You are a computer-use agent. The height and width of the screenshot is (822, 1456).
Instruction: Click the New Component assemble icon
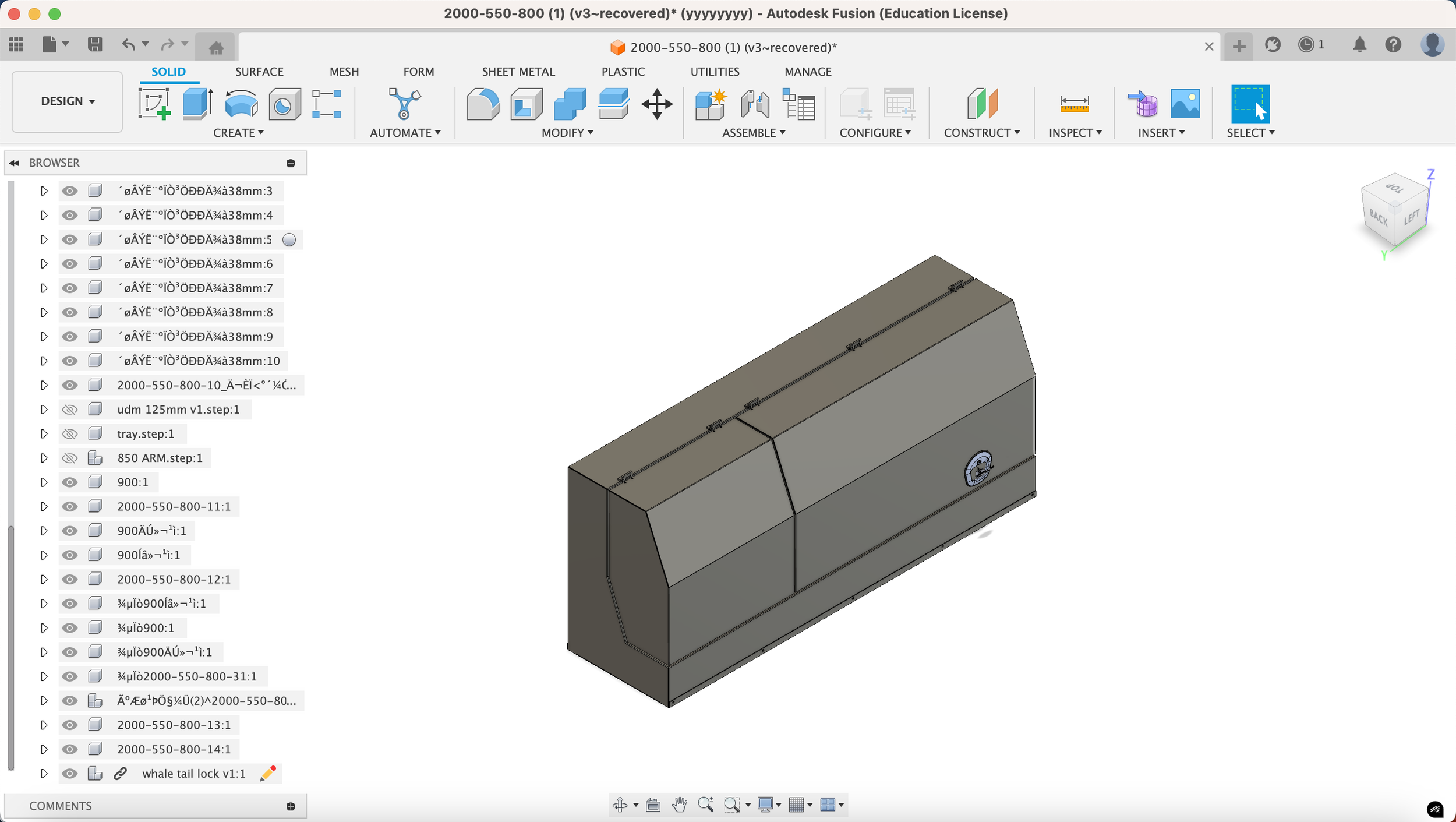click(x=710, y=104)
